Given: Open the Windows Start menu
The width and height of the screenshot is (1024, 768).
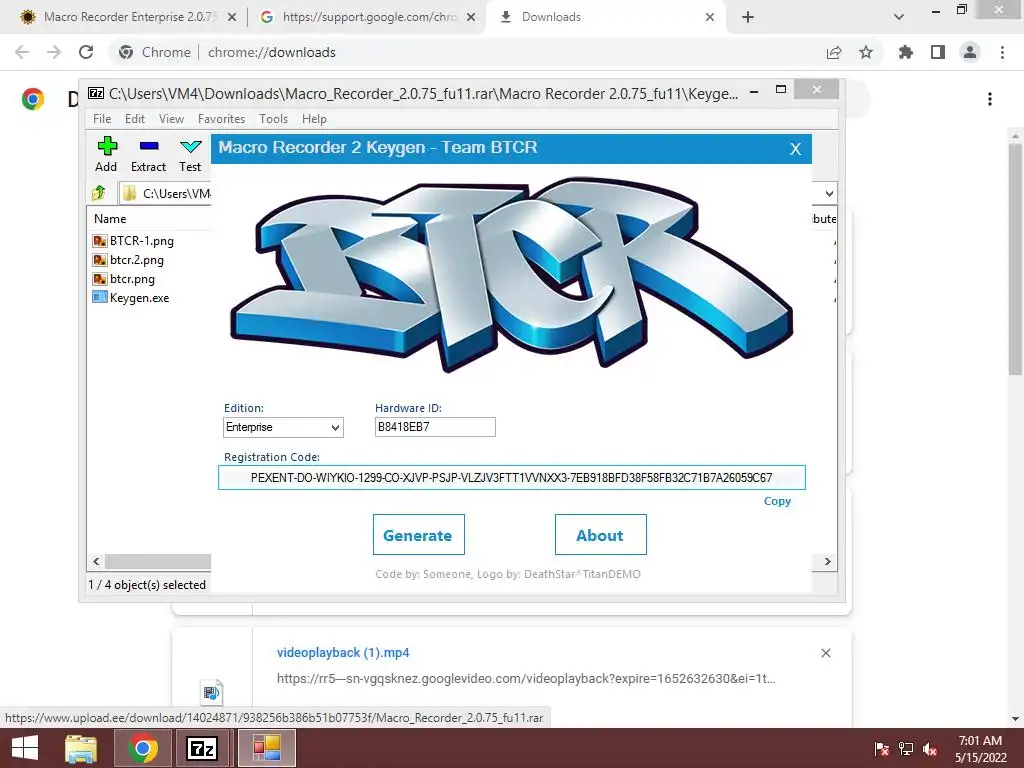Looking at the screenshot, I should tap(25, 748).
